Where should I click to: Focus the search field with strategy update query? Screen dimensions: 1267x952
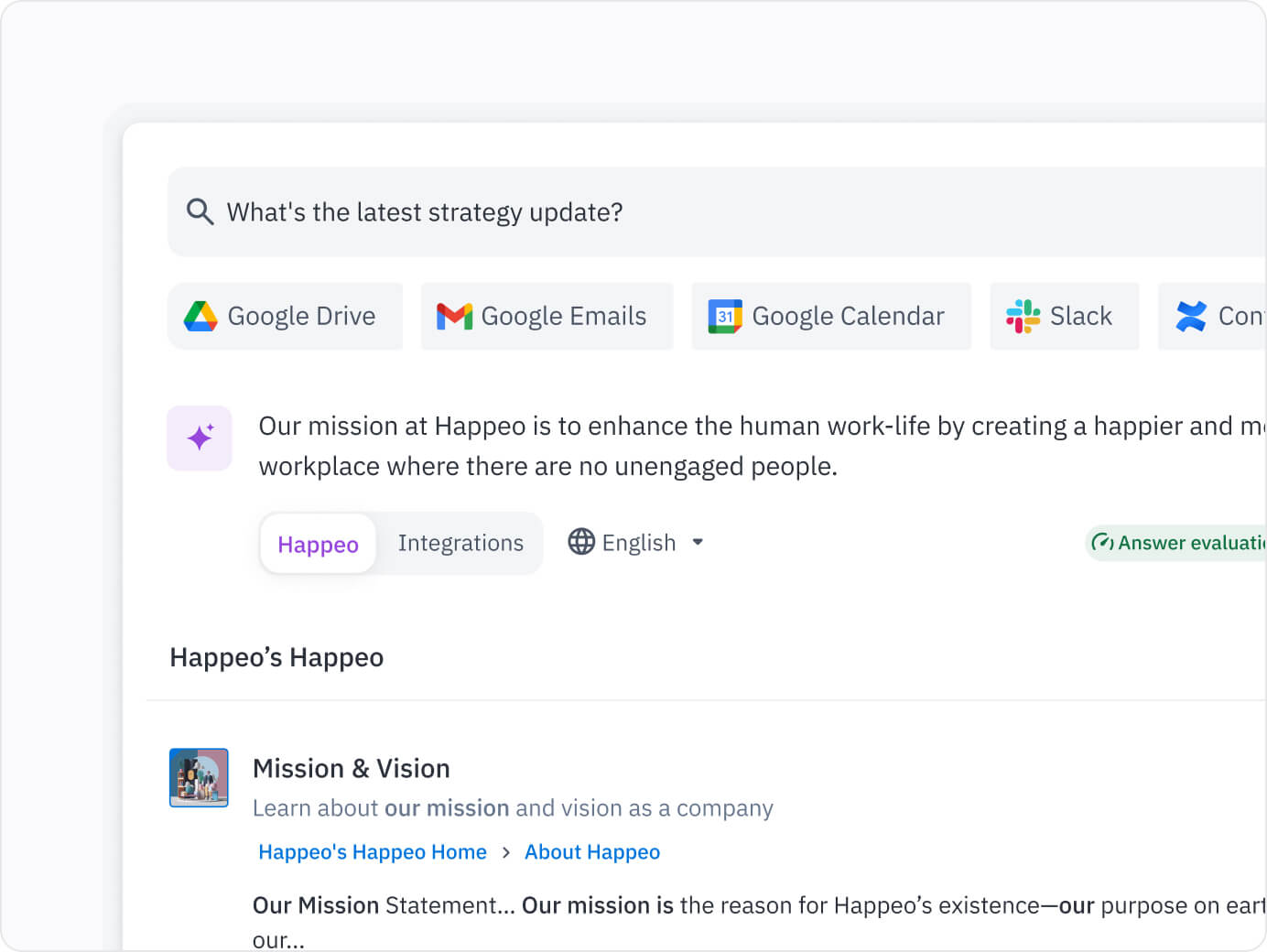[717, 211]
